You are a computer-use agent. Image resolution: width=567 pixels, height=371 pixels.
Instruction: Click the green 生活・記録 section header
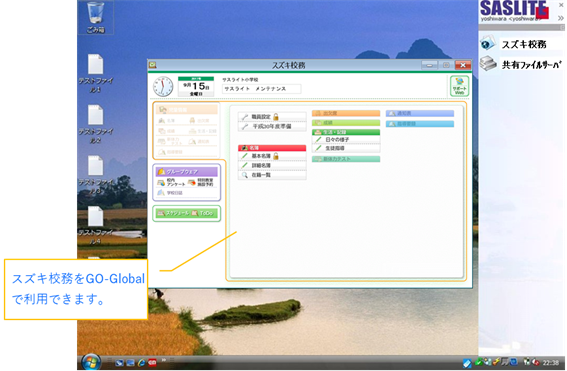click(x=346, y=132)
